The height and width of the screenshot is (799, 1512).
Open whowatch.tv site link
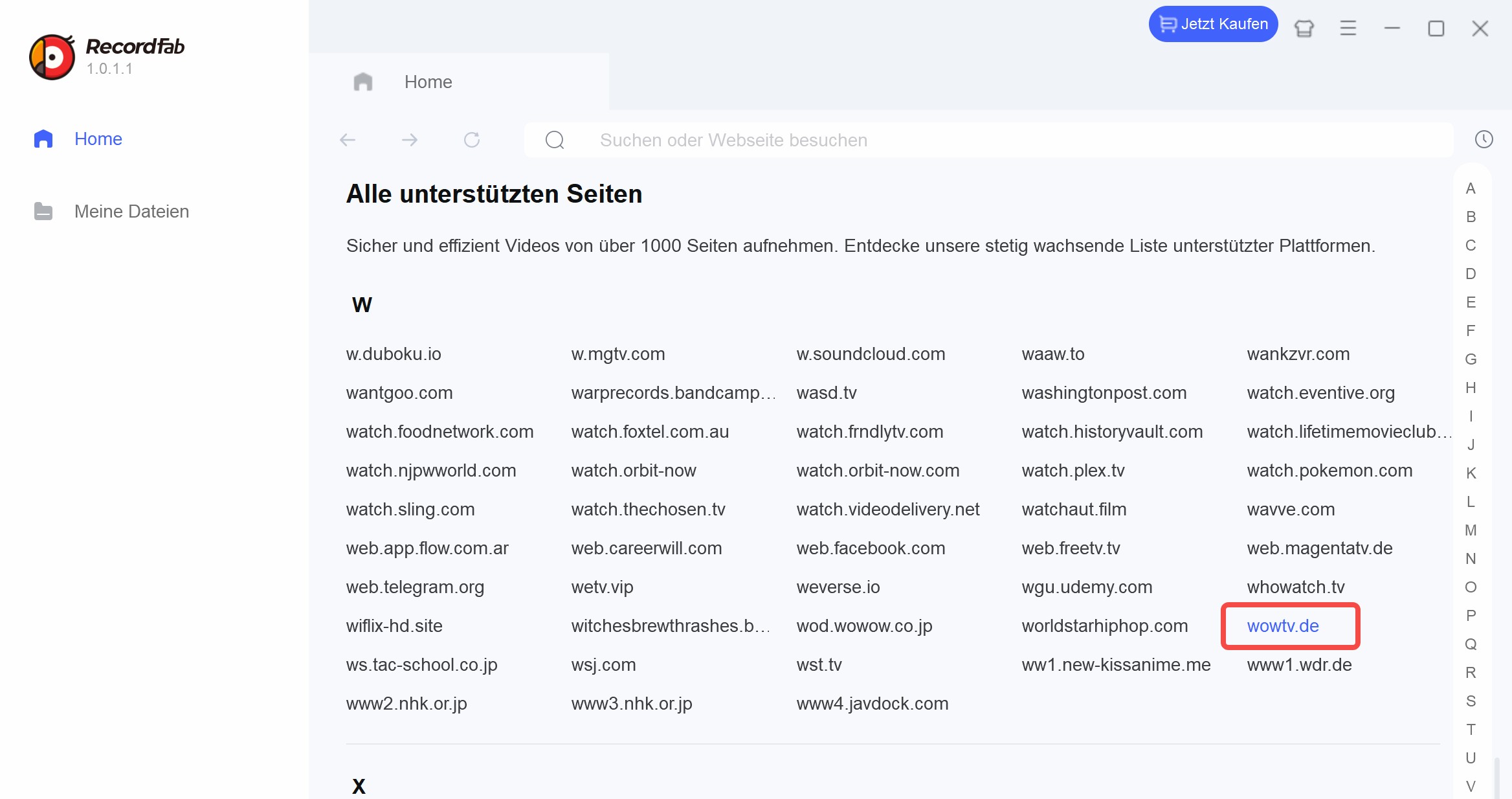pyautogui.click(x=1296, y=587)
